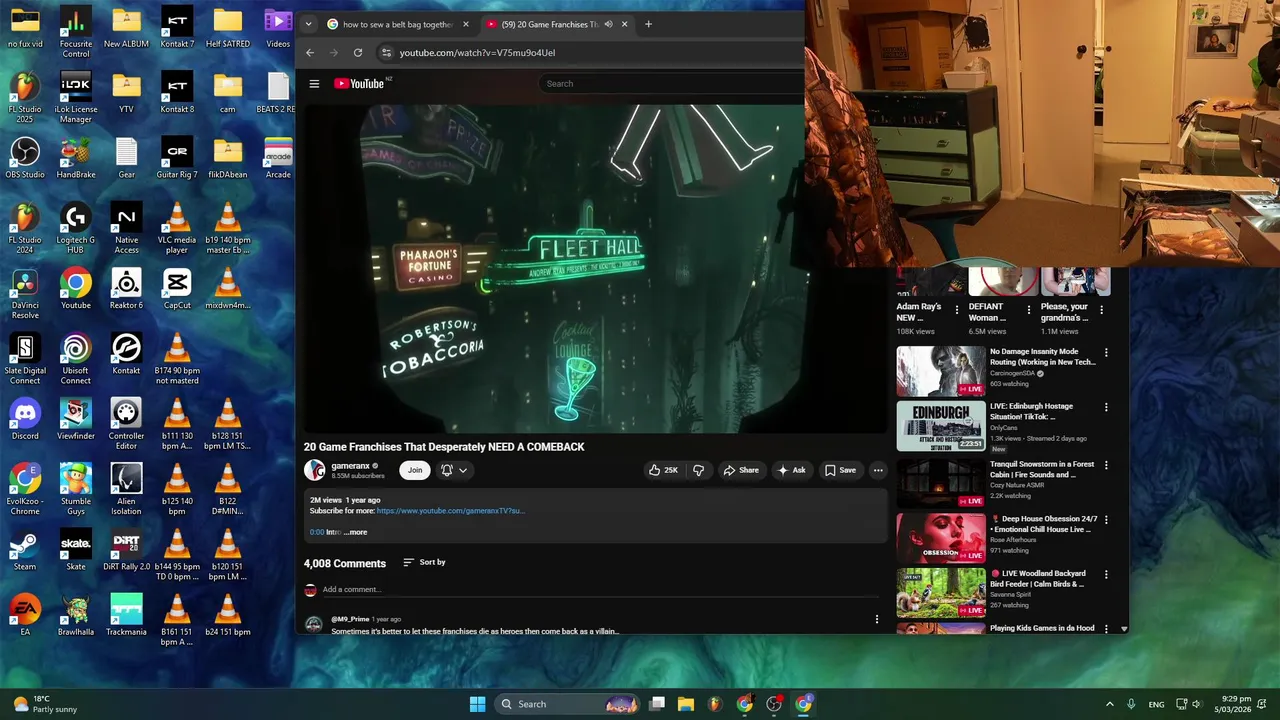
Task: Open a new browser tab
Action: pos(648,24)
